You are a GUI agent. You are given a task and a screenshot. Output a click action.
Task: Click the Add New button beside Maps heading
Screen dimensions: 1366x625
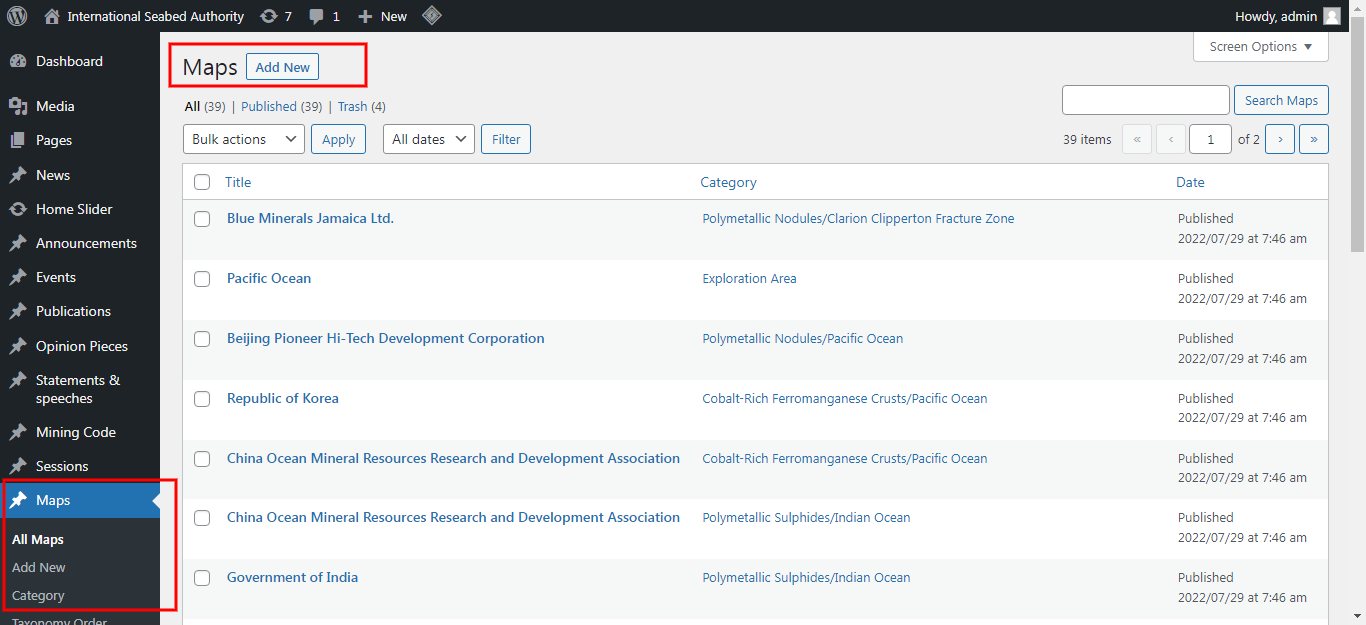click(283, 67)
